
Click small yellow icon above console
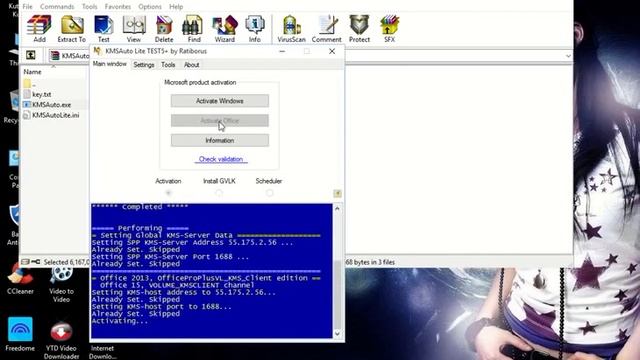pos(337,193)
